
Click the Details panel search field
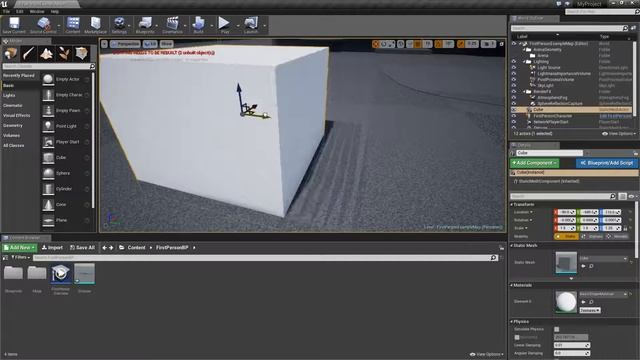coord(563,196)
